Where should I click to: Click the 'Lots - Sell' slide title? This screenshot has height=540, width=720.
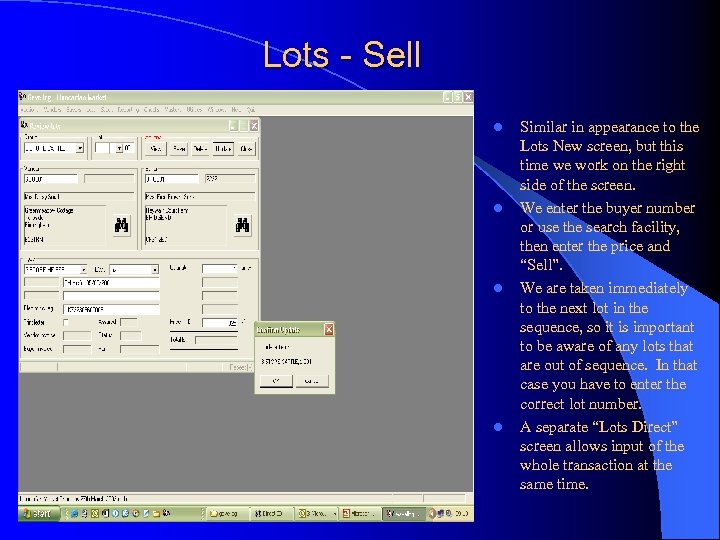(x=342, y=55)
